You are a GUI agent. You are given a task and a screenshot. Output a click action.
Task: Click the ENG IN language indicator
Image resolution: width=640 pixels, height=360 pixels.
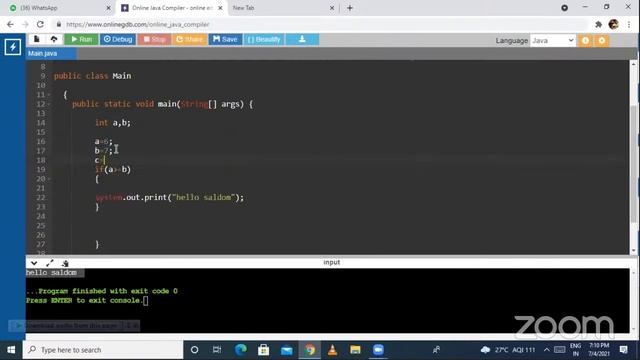(x=576, y=350)
